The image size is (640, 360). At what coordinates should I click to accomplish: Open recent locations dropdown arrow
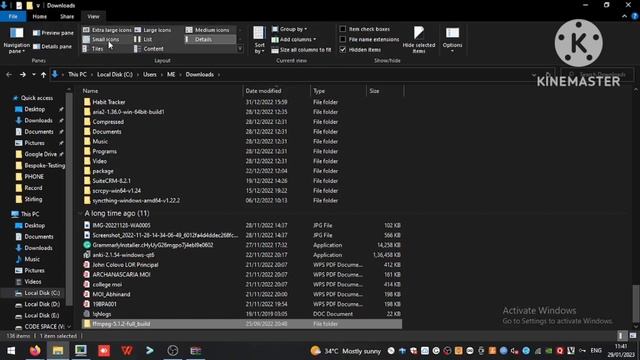(33, 75)
